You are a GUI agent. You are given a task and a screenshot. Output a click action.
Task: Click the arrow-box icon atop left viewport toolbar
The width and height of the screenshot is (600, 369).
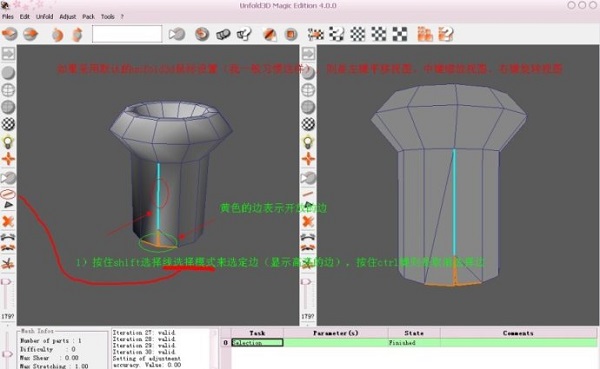[8, 54]
